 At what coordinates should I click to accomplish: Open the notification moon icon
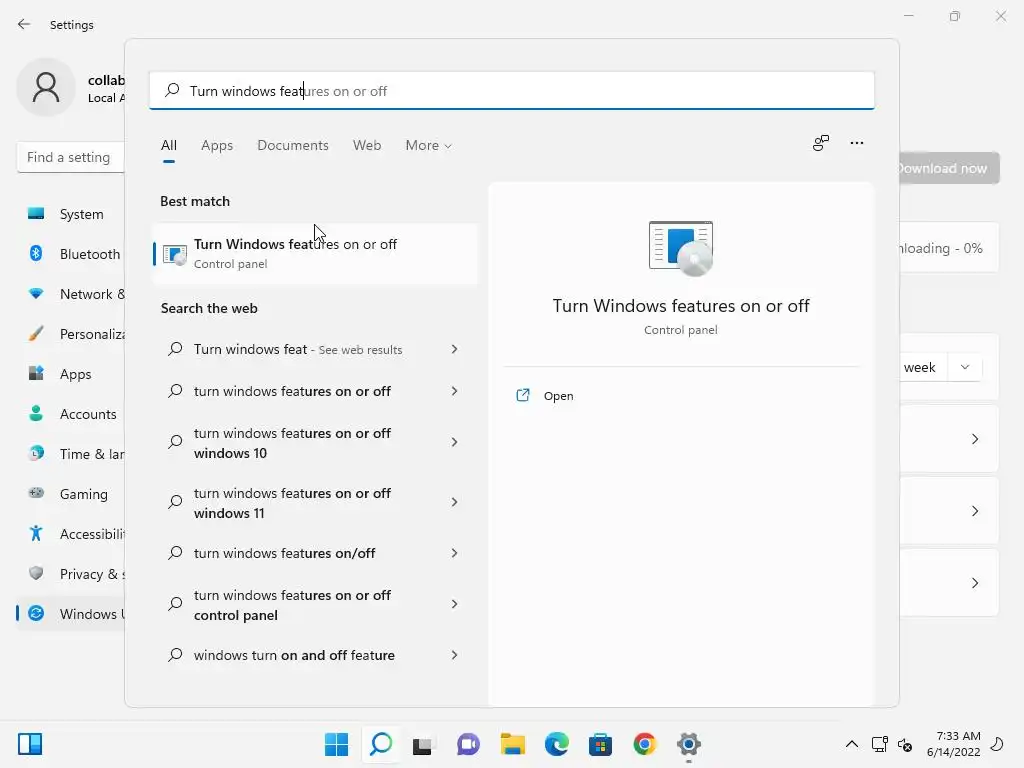[997, 744]
